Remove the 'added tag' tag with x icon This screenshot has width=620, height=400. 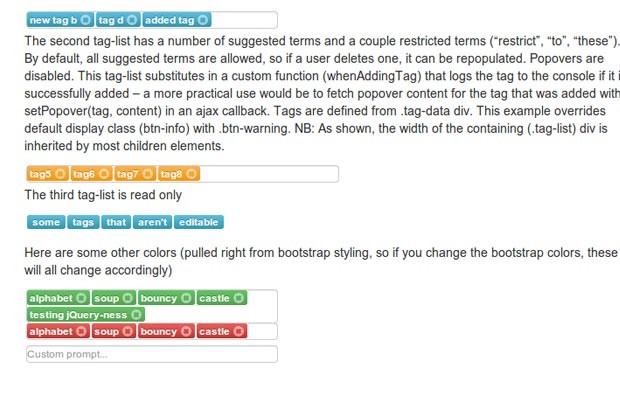(x=202, y=20)
